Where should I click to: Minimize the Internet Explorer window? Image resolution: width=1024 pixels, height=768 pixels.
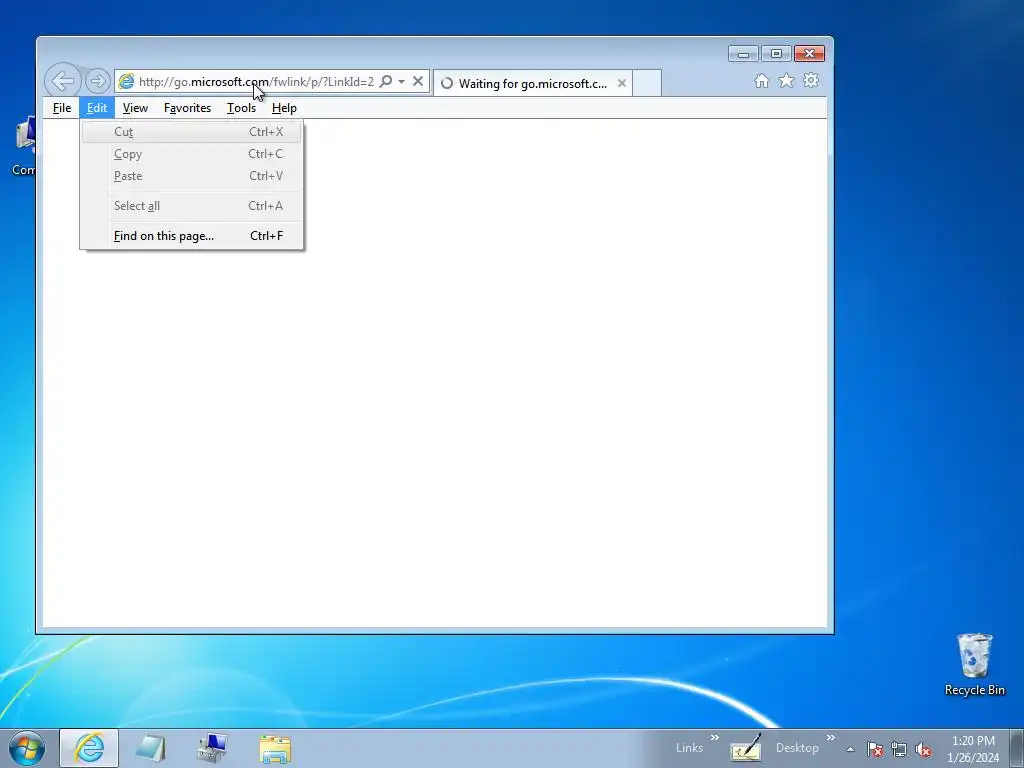[743, 54]
